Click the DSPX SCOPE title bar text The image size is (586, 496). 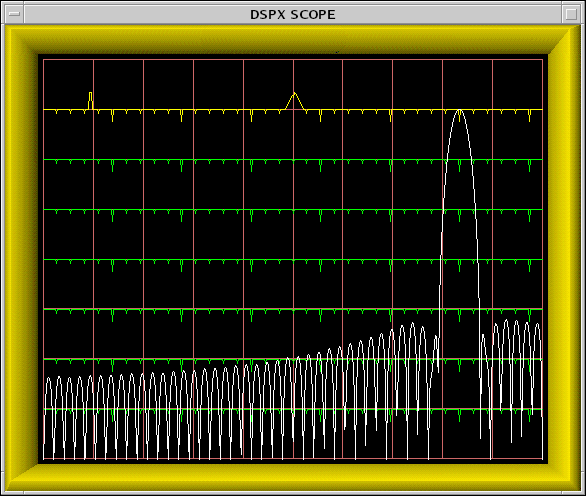(293, 15)
